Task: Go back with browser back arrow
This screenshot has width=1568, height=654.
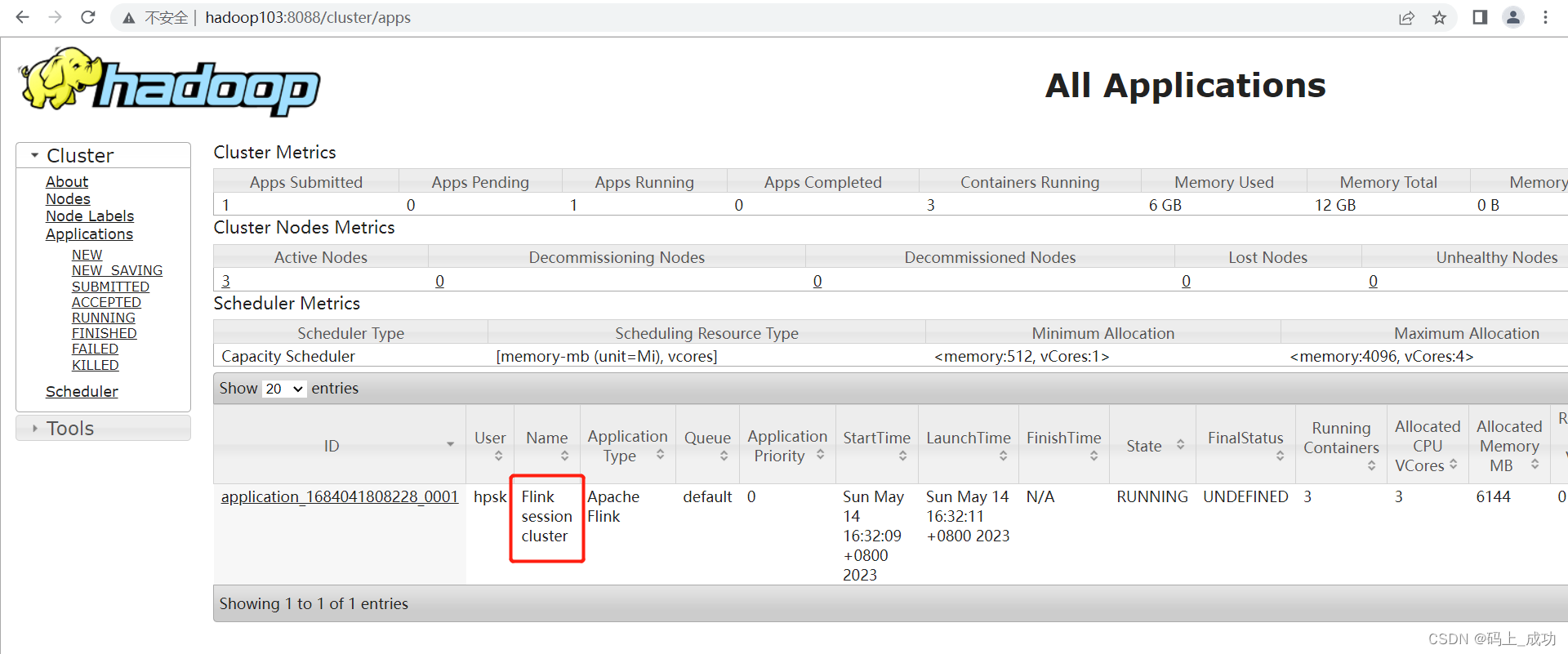Action: (x=22, y=17)
